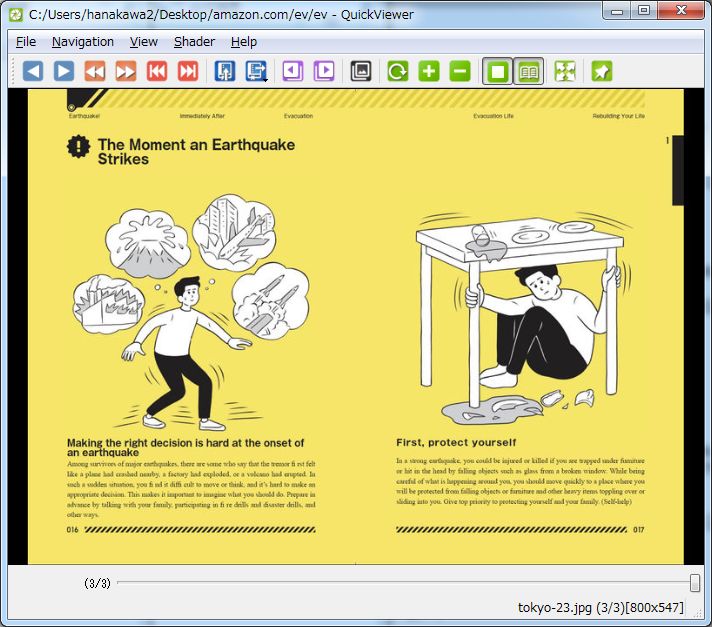This screenshot has height=627, width=712.
Task: Click the blue next page arrow
Action: 64,71
